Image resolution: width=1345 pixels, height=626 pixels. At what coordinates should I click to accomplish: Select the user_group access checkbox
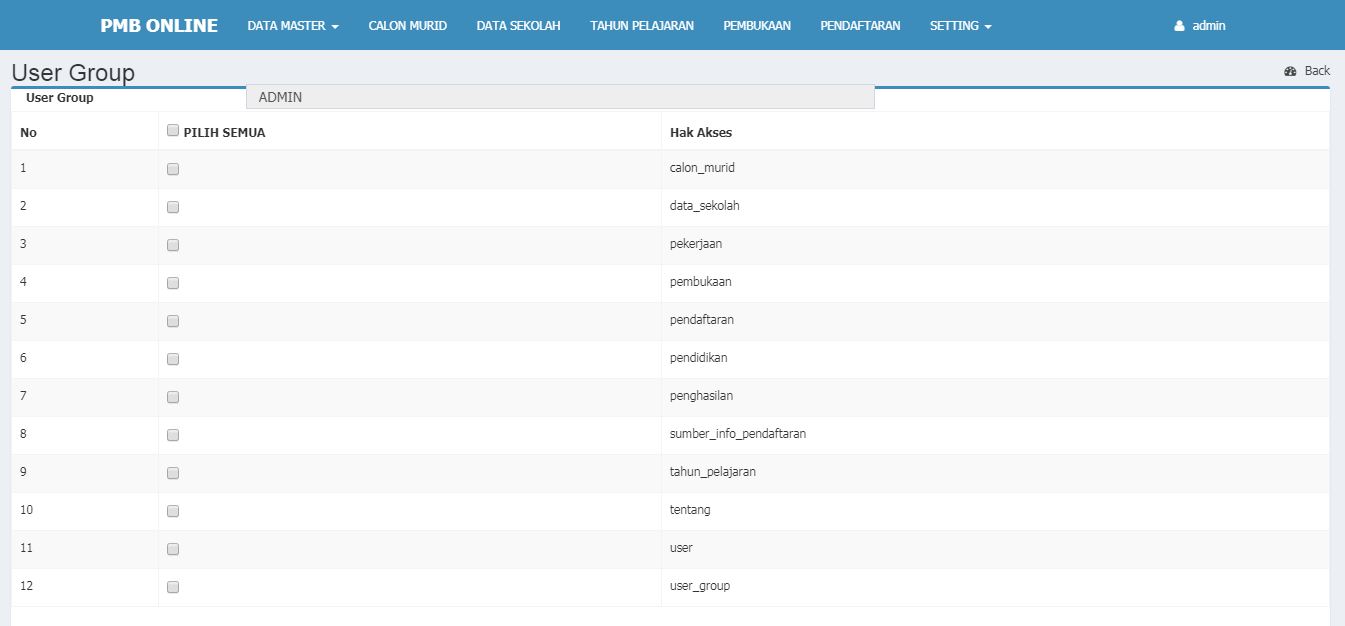point(173,587)
